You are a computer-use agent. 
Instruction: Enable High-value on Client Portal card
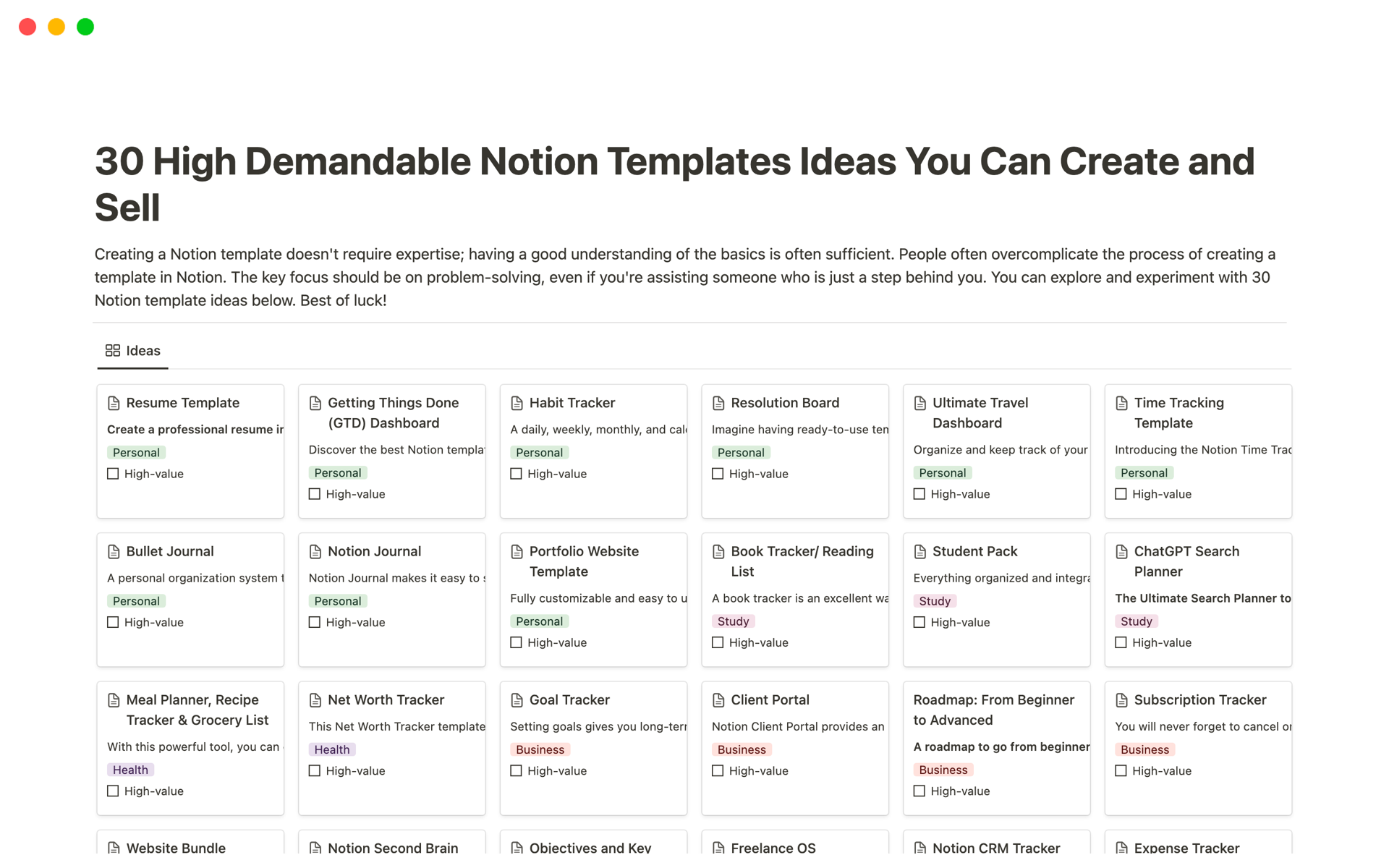[718, 771]
